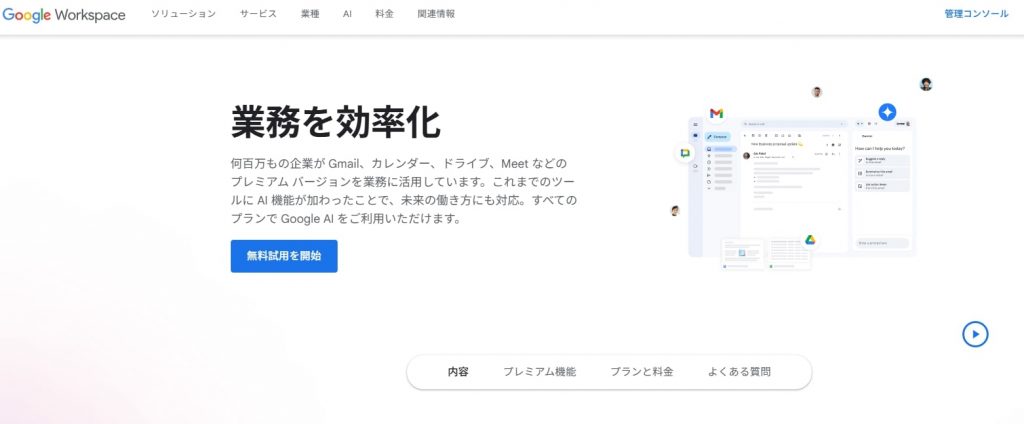Expand the 業種 navigation menu
Viewport: 1024px width, 424px height.
[311, 15]
